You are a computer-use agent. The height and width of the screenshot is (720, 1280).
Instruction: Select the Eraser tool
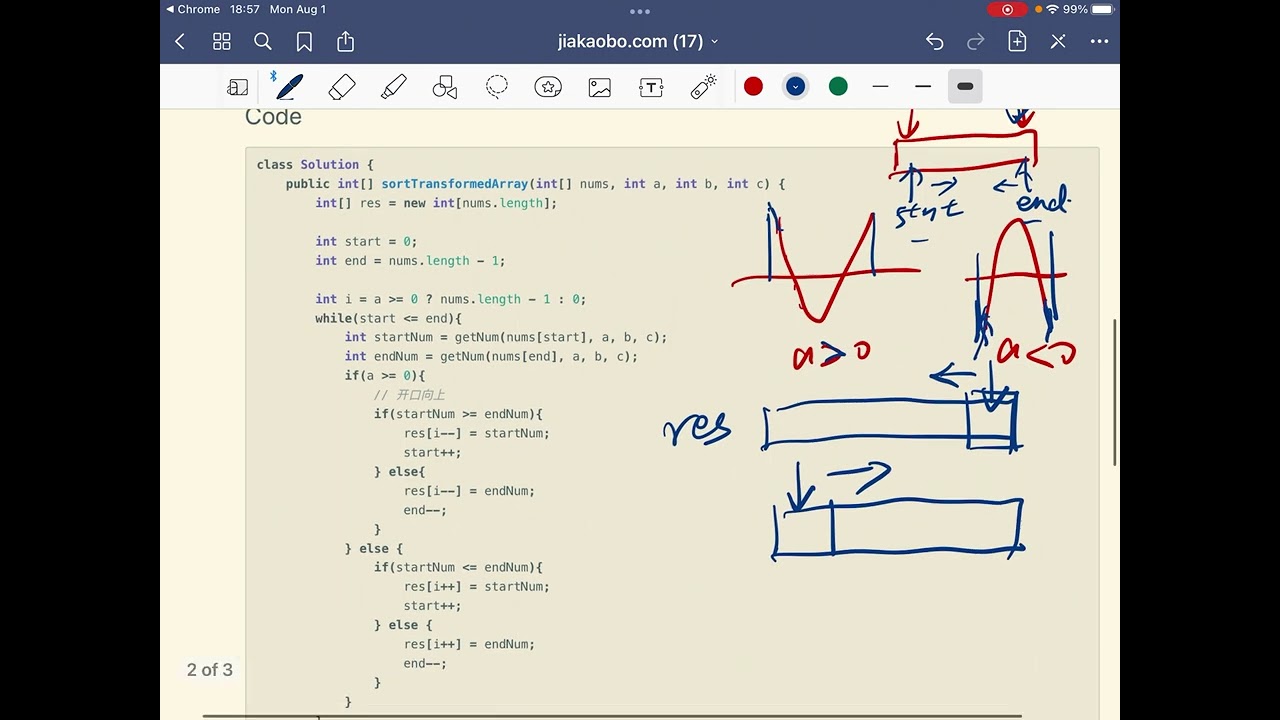[342, 87]
